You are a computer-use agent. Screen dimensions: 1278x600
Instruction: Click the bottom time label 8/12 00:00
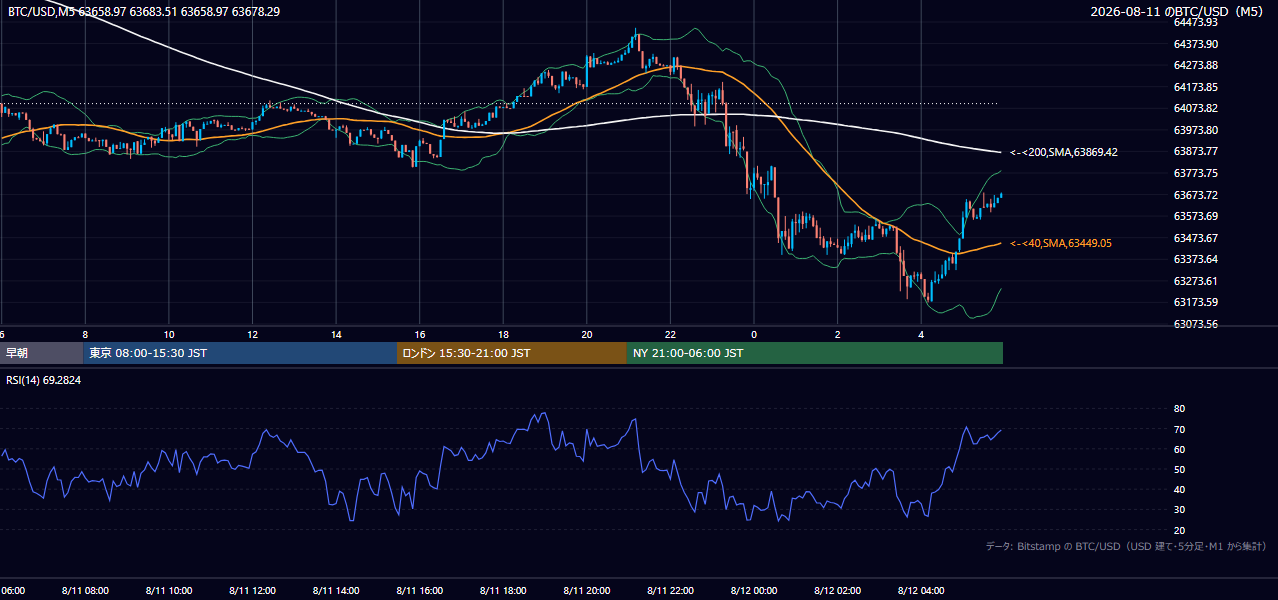point(754,590)
